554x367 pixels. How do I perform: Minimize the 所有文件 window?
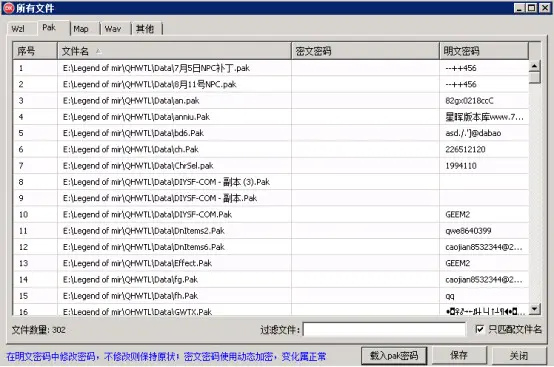point(519,8)
